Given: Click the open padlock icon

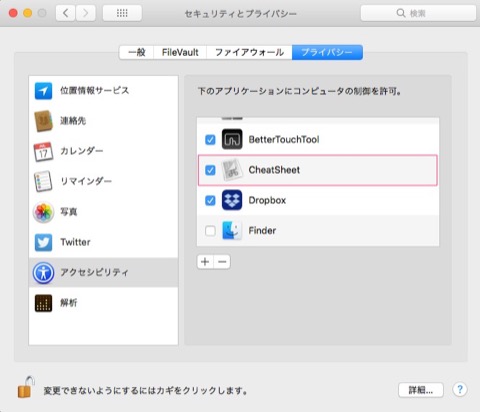Looking at the screenshot, I should (26, 387).
